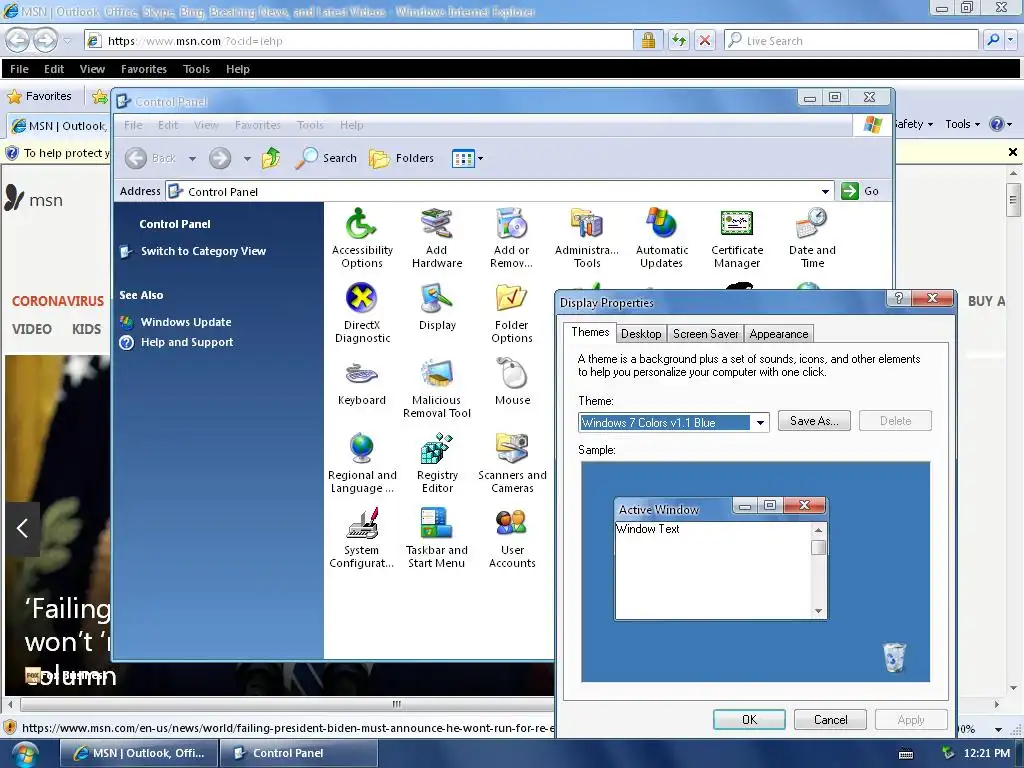Click the taskbar clock showing 12:21 PM
The height and width of the screenshot is (768, 1024).
[986, 753]
